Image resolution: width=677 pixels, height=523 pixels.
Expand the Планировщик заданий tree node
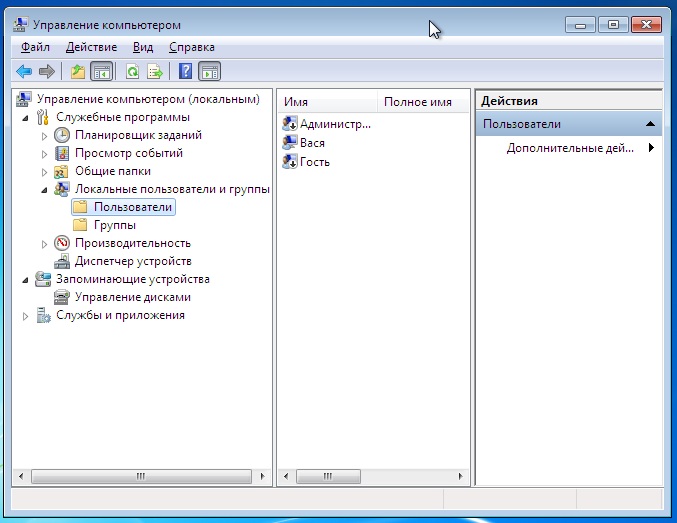click(44, 135)
